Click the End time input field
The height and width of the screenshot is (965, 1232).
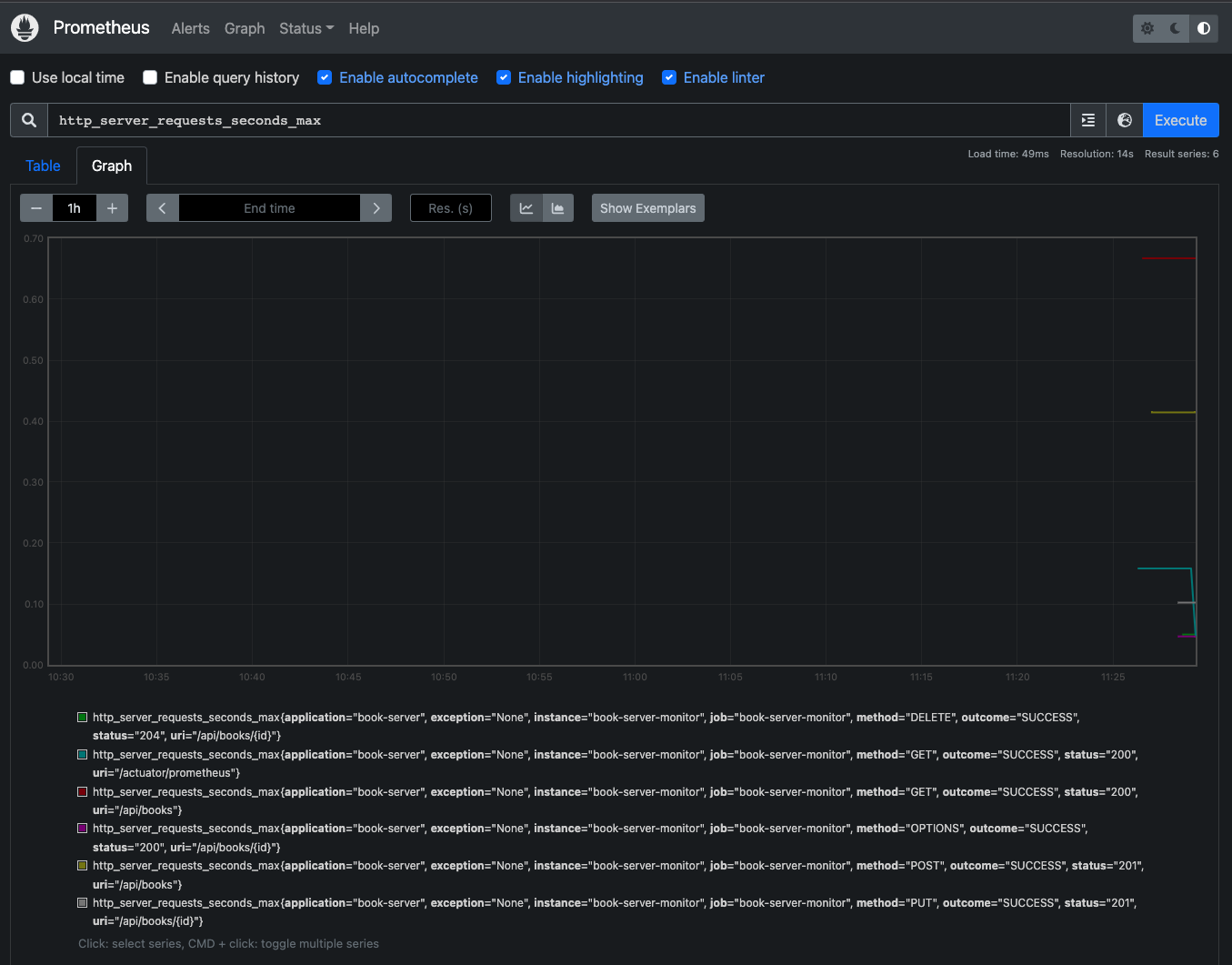[269, 208]
